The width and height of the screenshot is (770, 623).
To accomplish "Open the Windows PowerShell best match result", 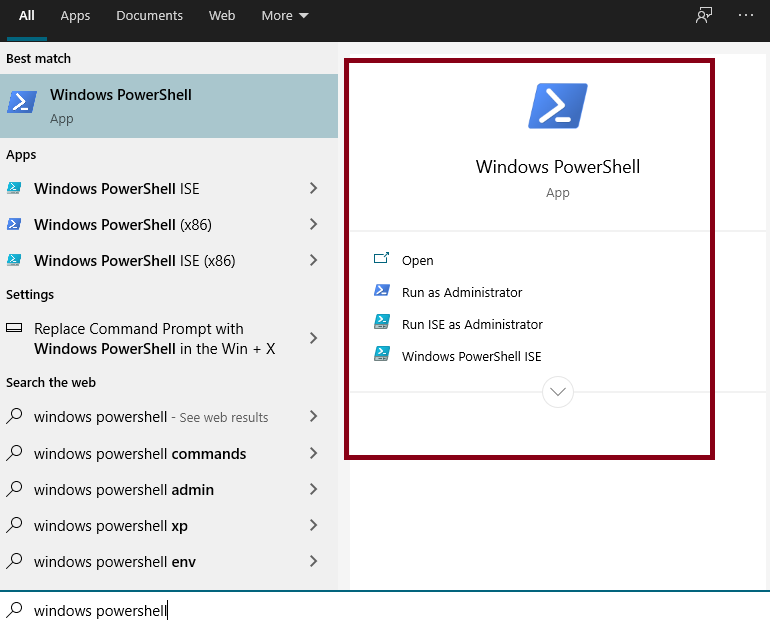I will pyautogui.click(x=168, y=106).
